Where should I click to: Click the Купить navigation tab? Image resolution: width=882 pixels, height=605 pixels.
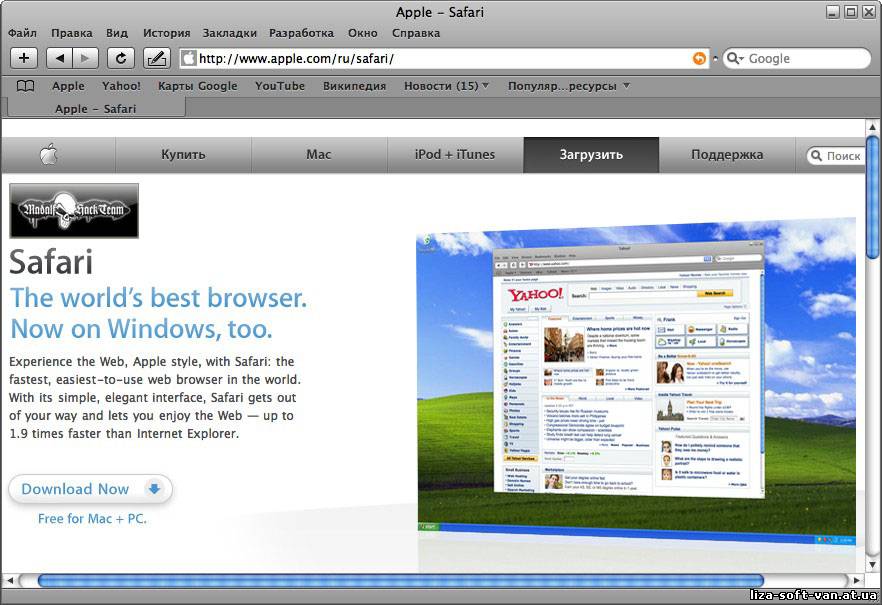[183, 155]
